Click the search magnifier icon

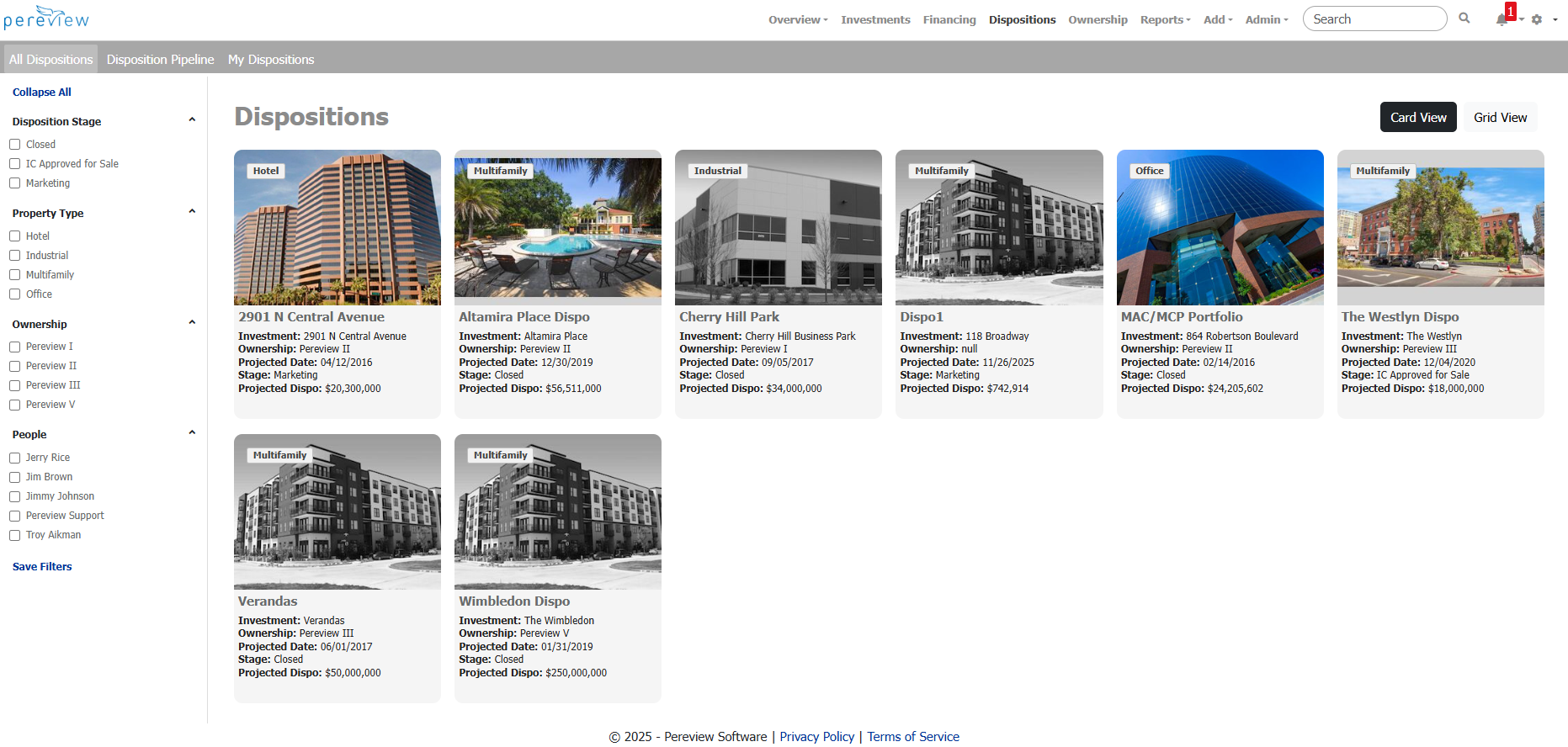click(1464, 19)
